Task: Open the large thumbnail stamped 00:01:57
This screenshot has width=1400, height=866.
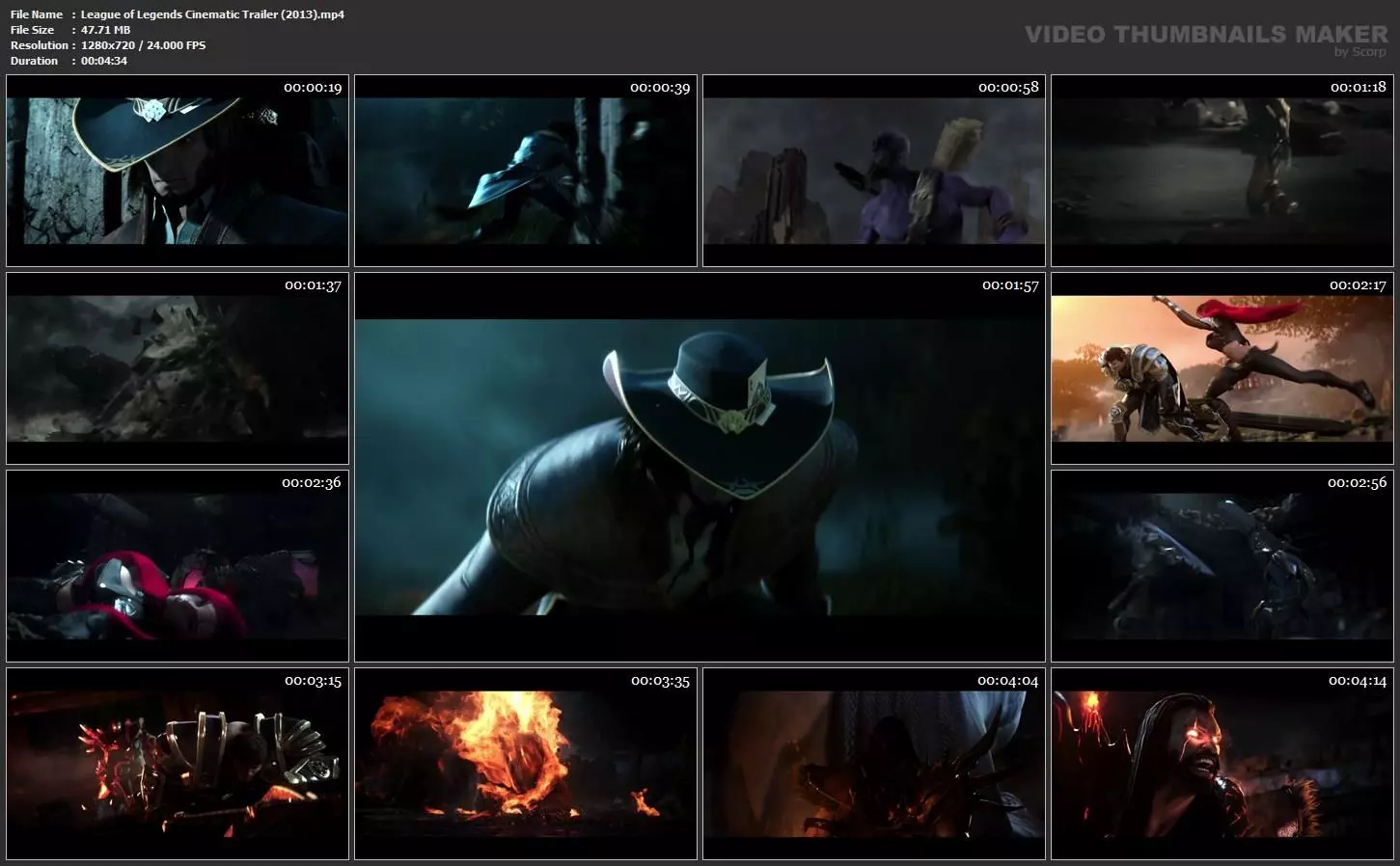Action: pyautogui.click(x=700, y=468)
